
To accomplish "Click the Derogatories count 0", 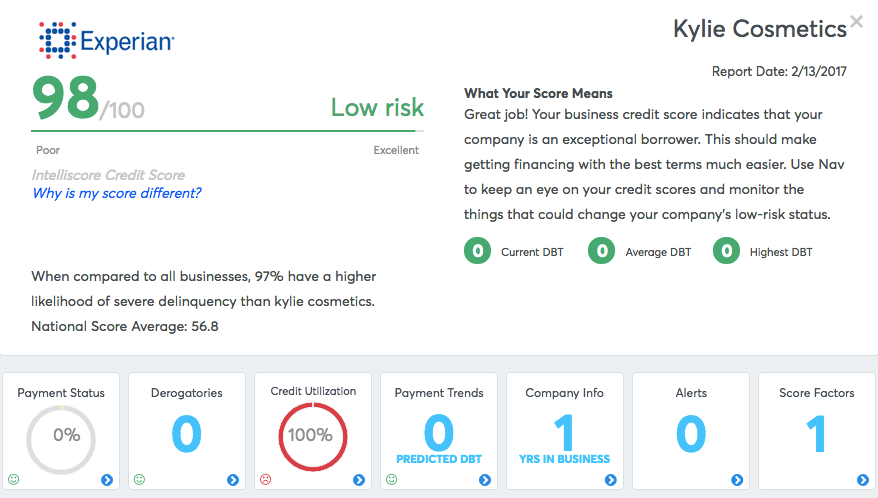I will click(x=186, y=433).
